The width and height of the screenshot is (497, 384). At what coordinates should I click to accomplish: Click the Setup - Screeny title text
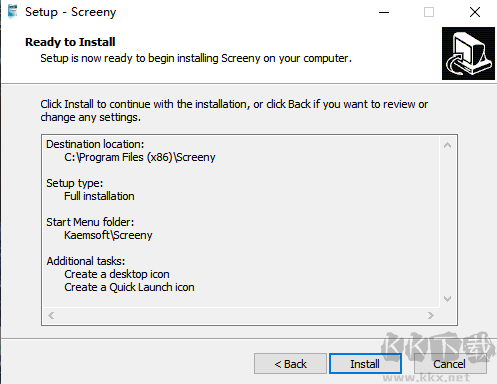point(71,12)
